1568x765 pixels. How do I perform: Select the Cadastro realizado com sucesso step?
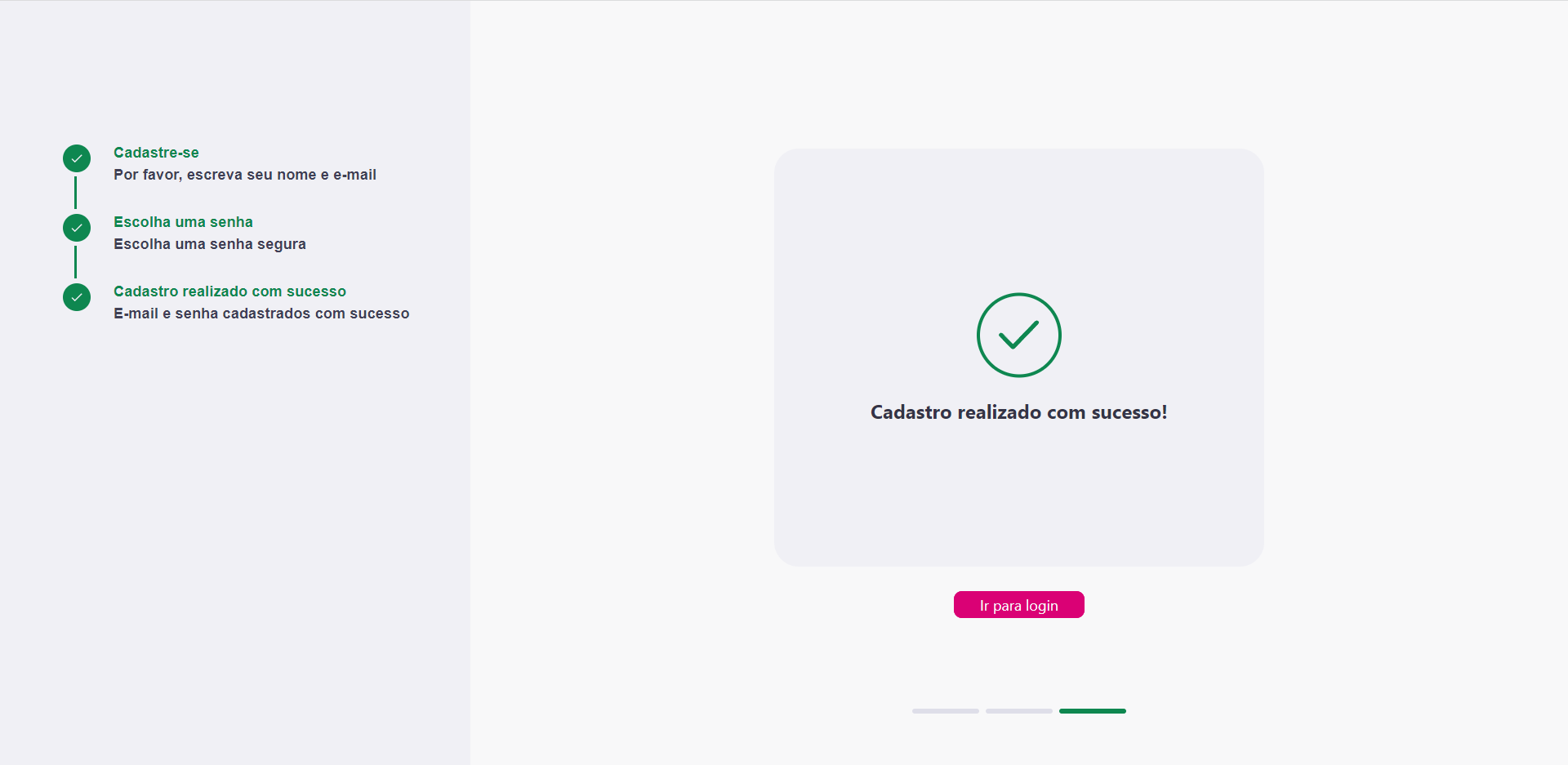[76, 297]
